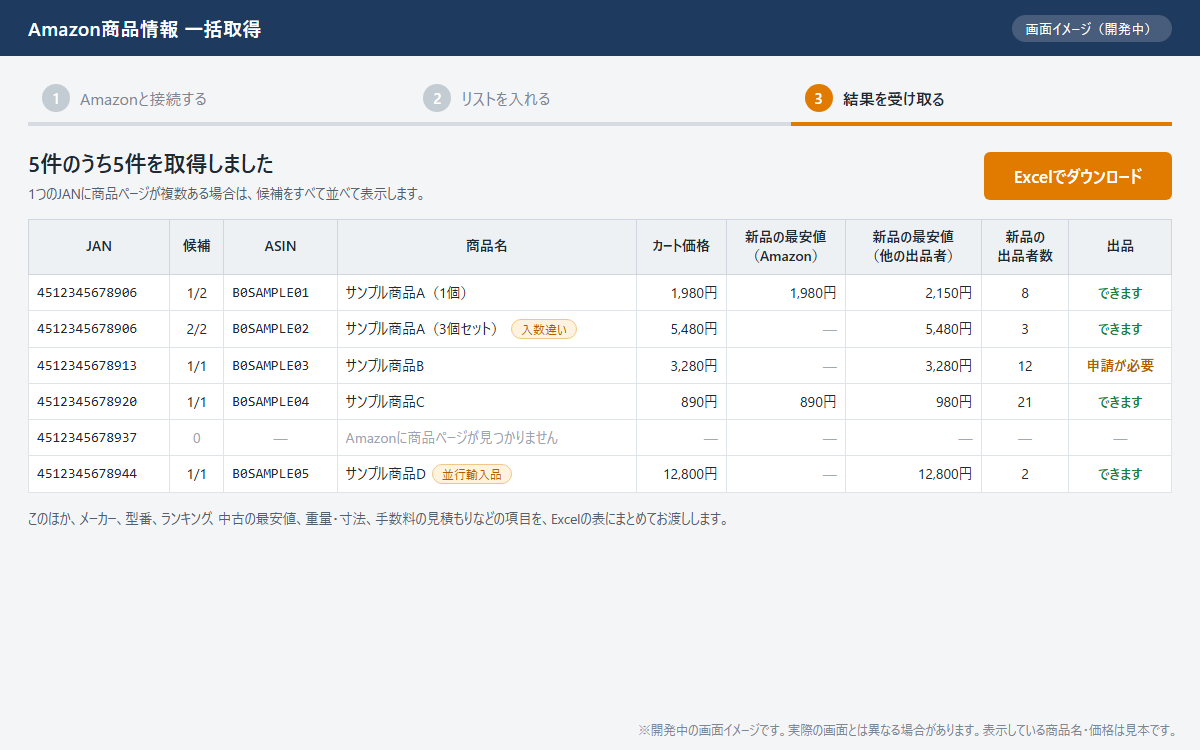Click the Excelでダウンロード button

tap(1077, 176)
